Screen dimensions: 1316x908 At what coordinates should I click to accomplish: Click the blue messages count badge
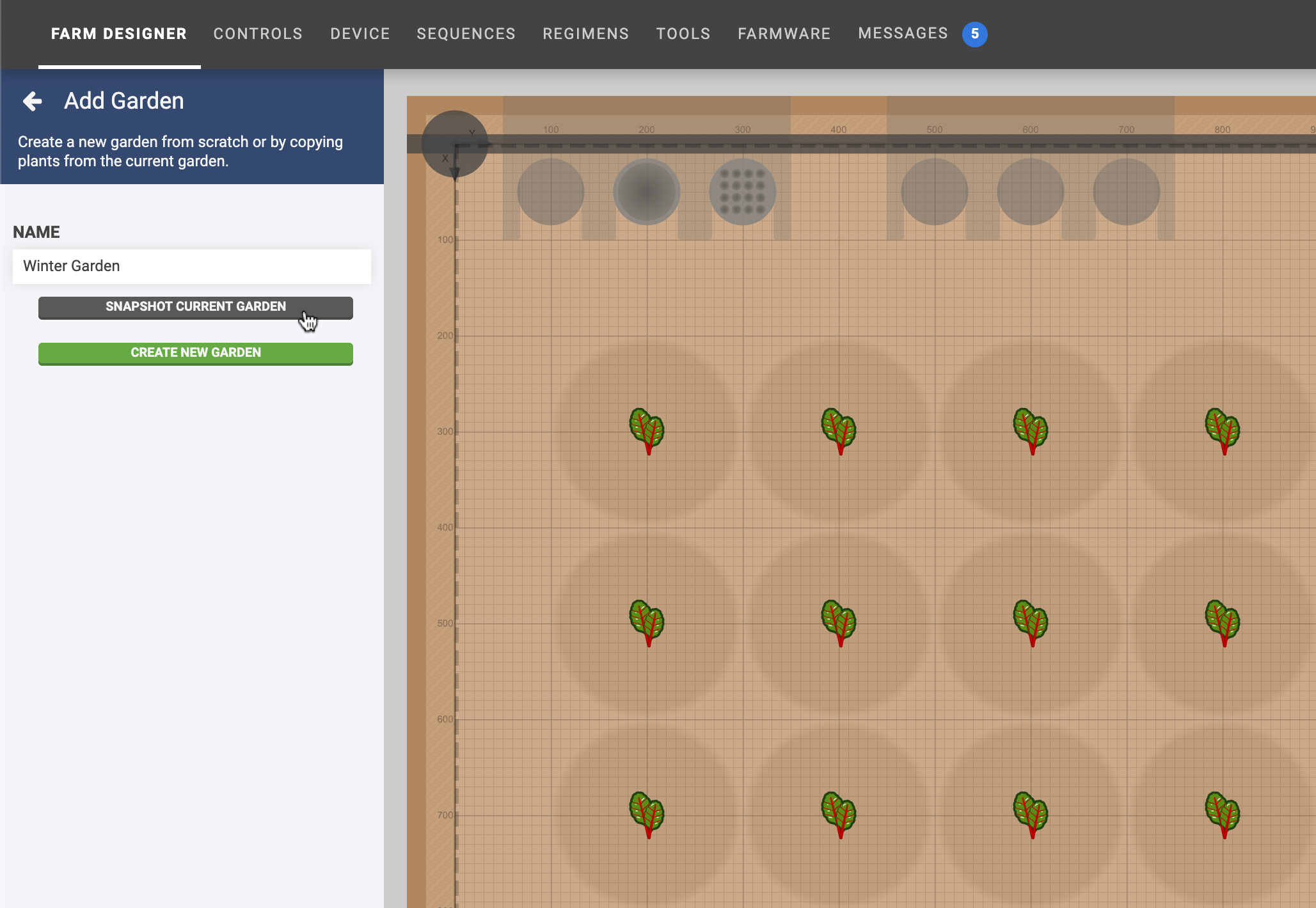click(974, 34)
